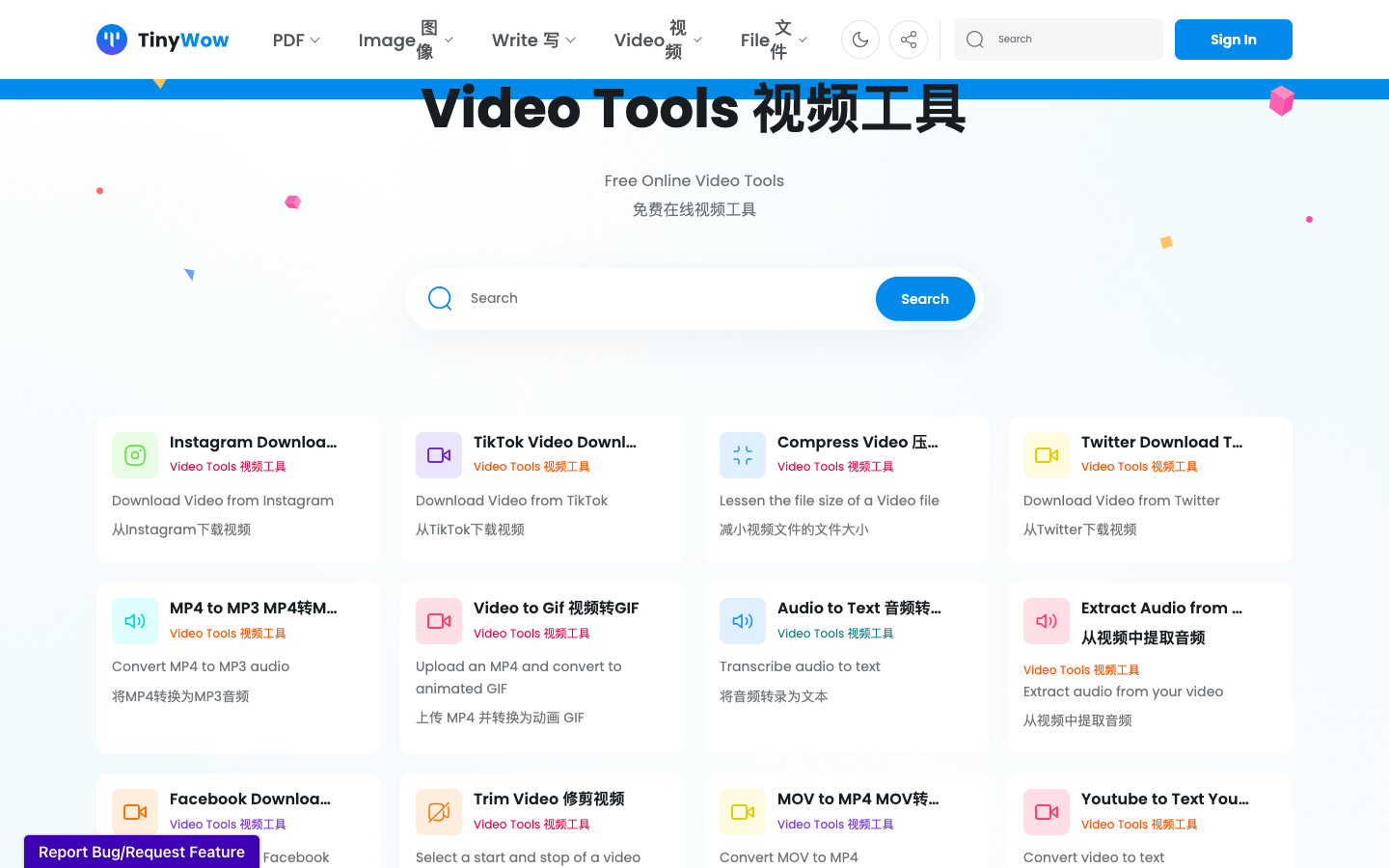Viewport: 1389px width, 868px height.
Task: Select the Extract Audio from Video icon
Action: coord(1047,621)
